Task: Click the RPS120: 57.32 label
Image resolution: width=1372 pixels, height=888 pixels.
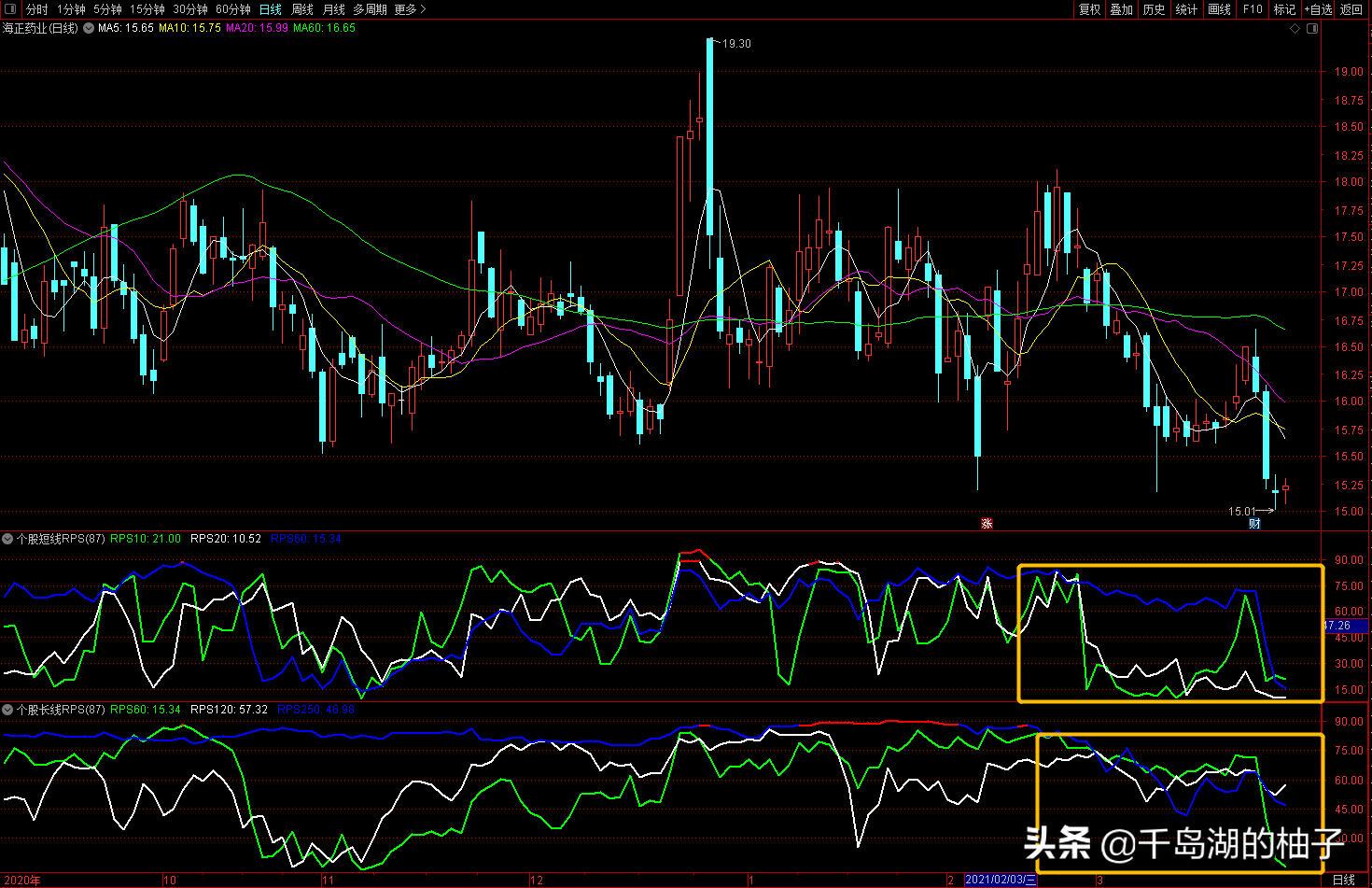Action: [229, 710]
